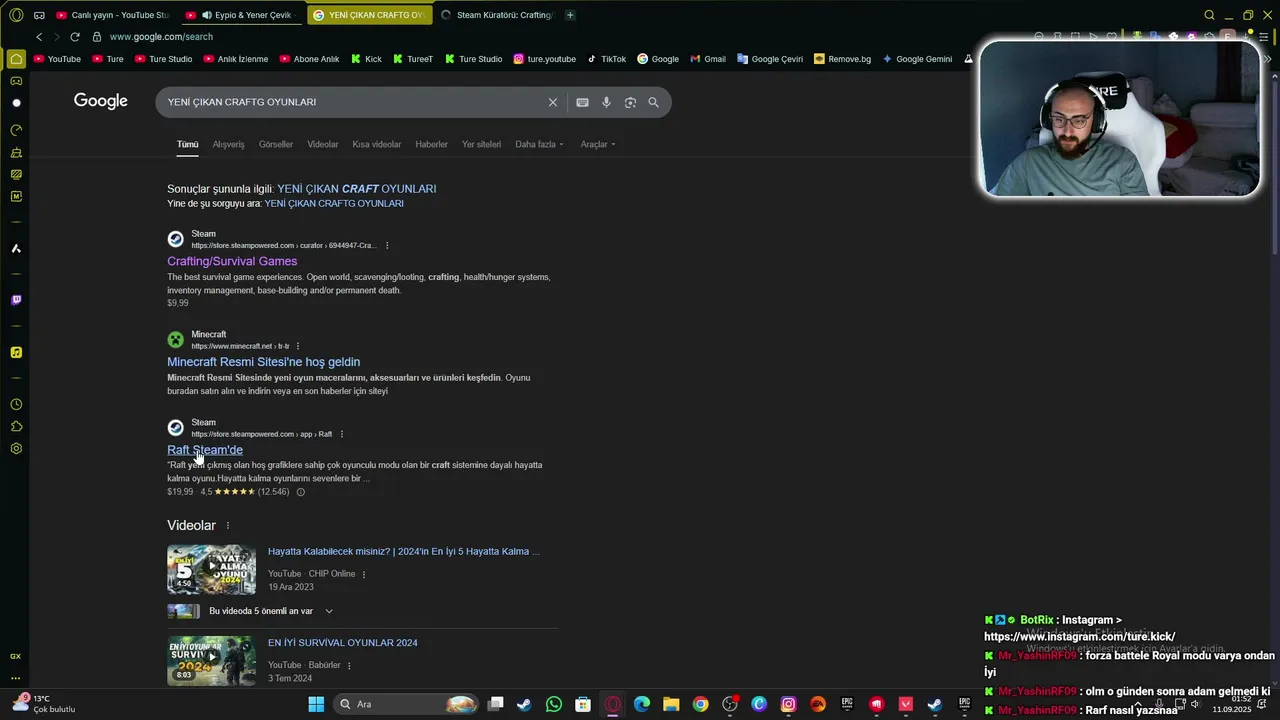Open More options for Raft result
Screen dimensions: 1280x720
pyautogui.click(x=342, y=434)
